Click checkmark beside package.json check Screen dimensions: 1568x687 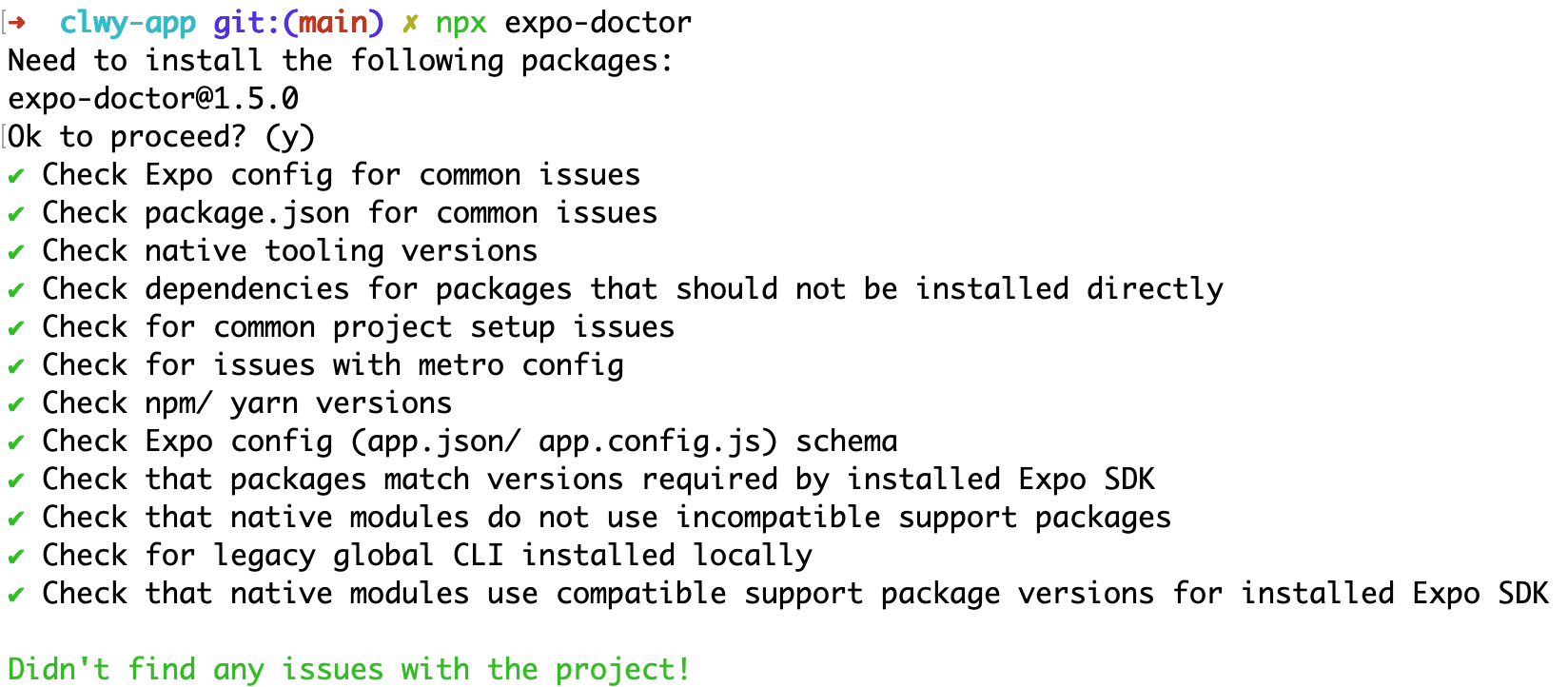(16, 214)
